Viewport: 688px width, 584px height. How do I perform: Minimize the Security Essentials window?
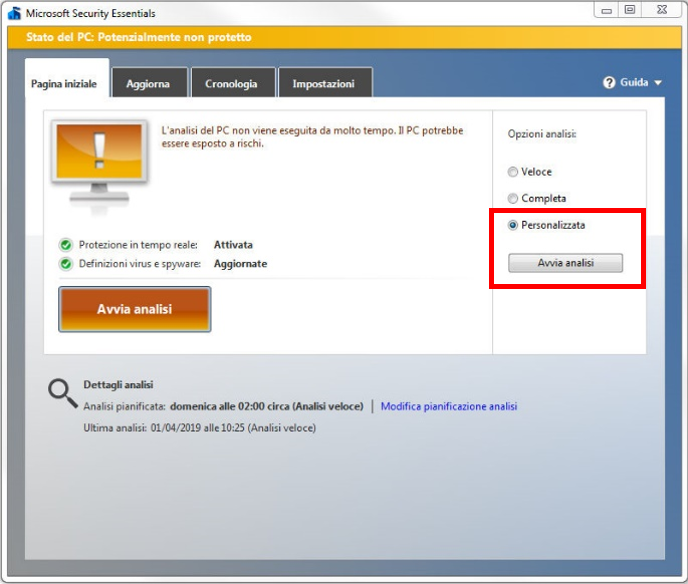point(606,10)
